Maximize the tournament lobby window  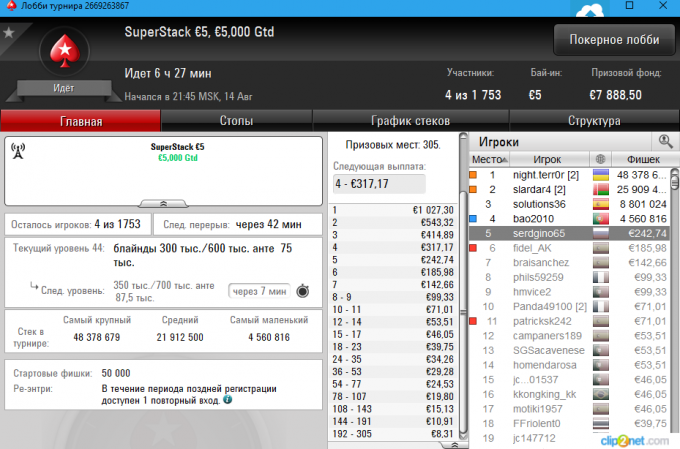pos(629,6)
